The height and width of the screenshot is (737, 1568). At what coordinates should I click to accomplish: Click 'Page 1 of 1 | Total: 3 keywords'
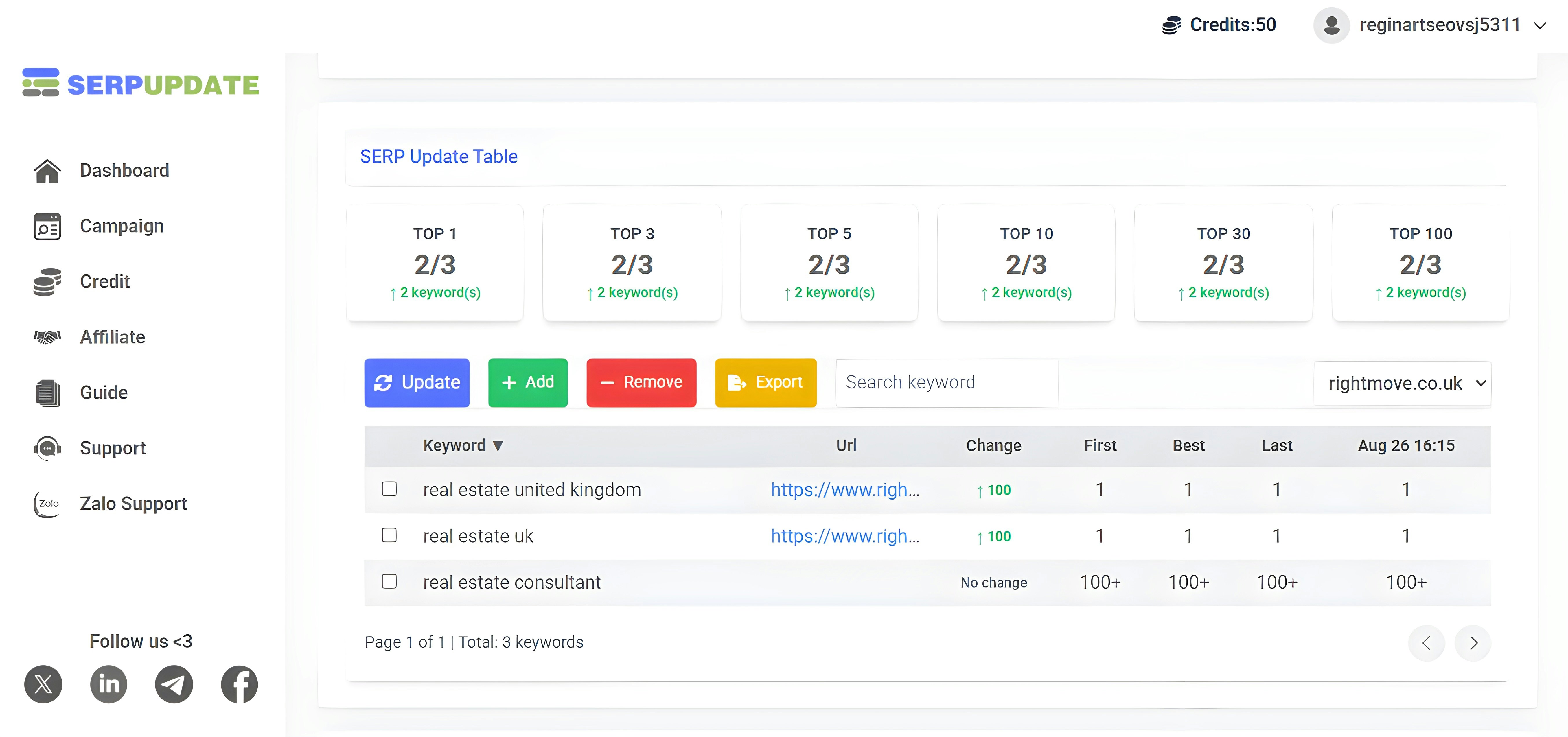coord(474,642)
